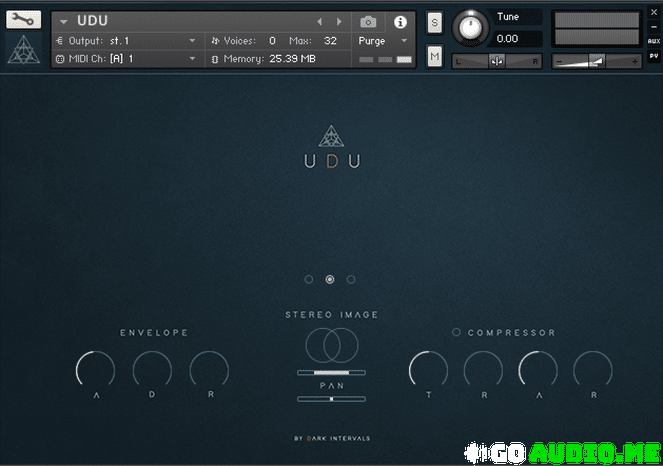Click the Dark Intervals logo in the header
This screenshot has width=663, height=466.
coord(23,52)
